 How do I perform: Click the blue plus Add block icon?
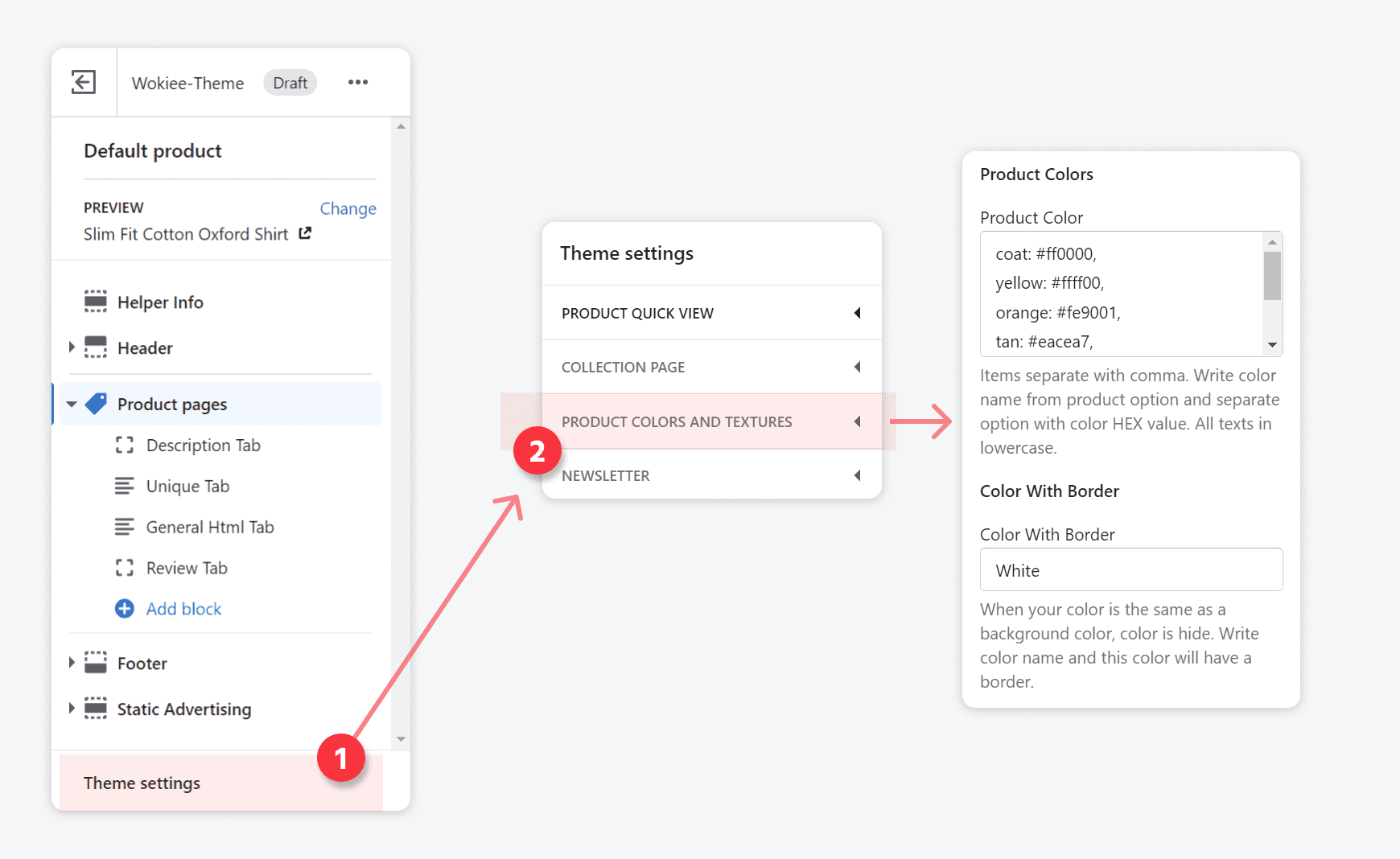tap(124, 609)
